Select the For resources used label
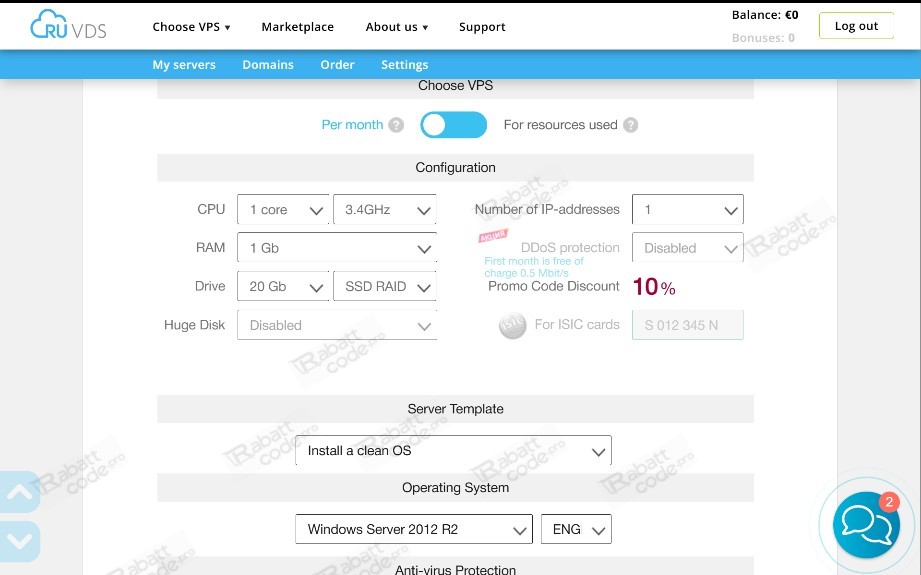 point(560,125)
